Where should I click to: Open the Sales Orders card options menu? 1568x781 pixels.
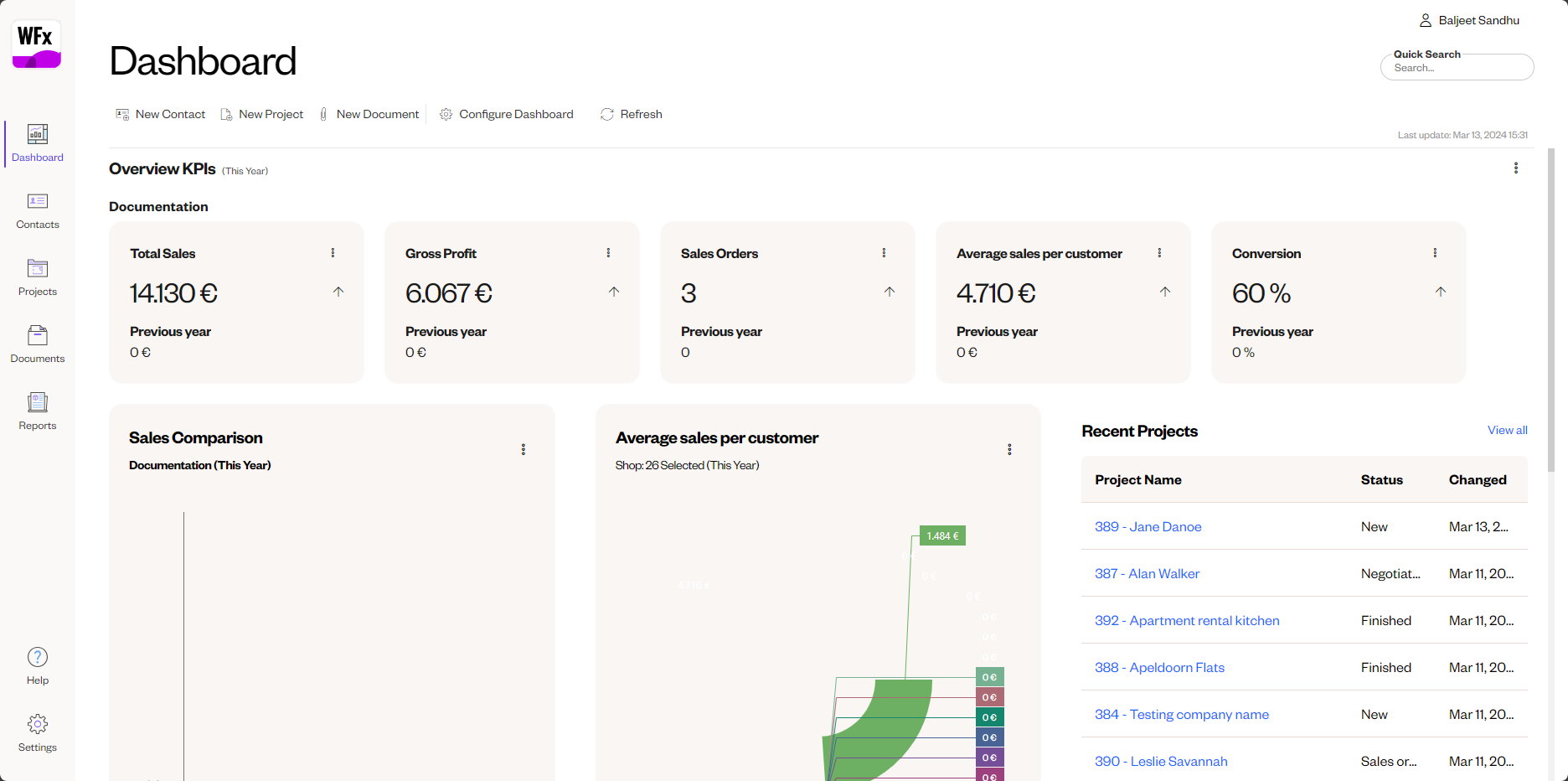pos(884,253)
